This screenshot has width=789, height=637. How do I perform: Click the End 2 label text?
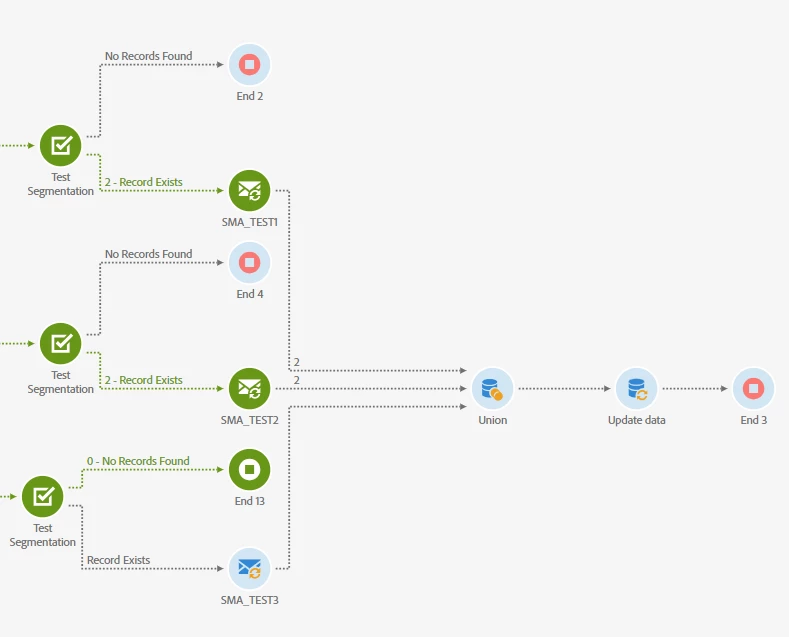click(x=250, y=96)
